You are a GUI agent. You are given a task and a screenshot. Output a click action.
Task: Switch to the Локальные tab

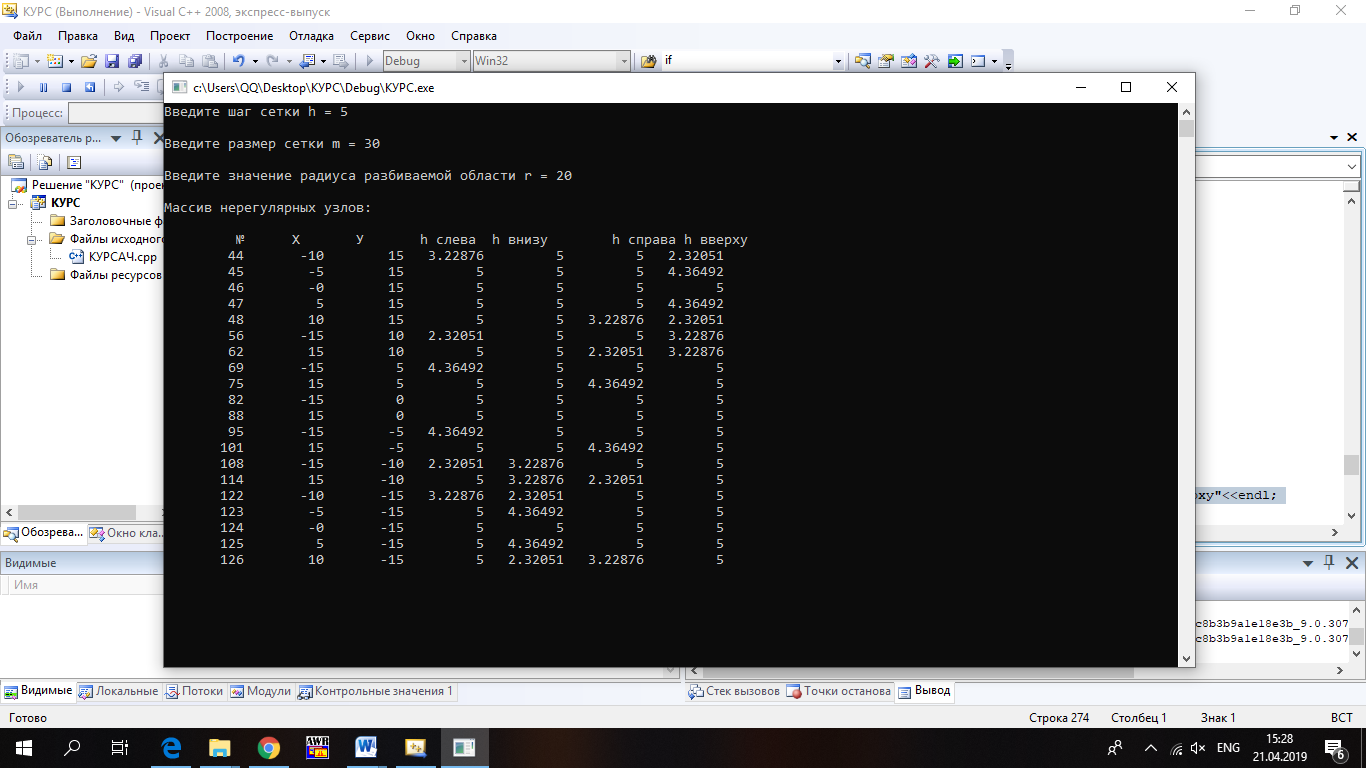pos(118,691)
